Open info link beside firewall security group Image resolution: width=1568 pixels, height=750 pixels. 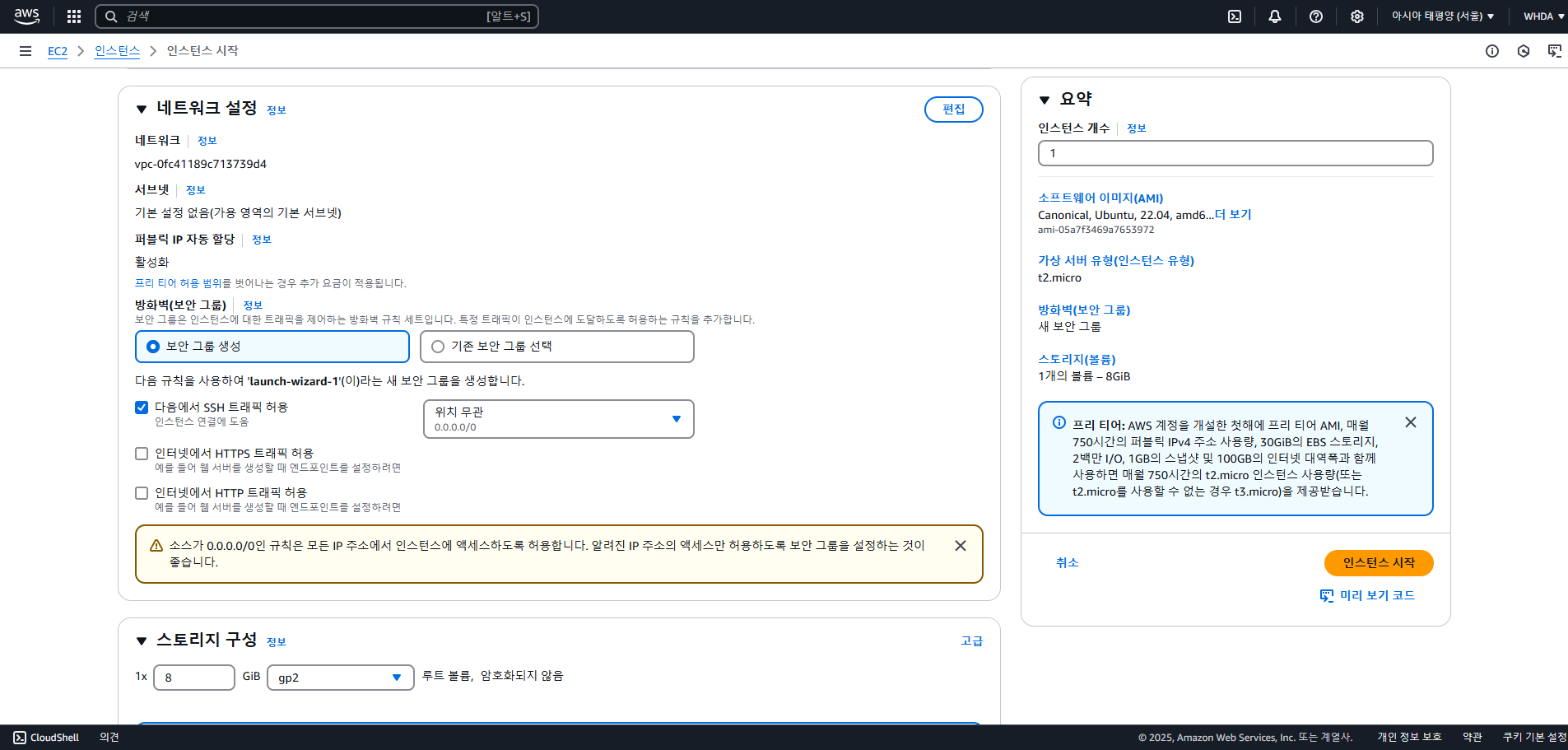[253, 305]
